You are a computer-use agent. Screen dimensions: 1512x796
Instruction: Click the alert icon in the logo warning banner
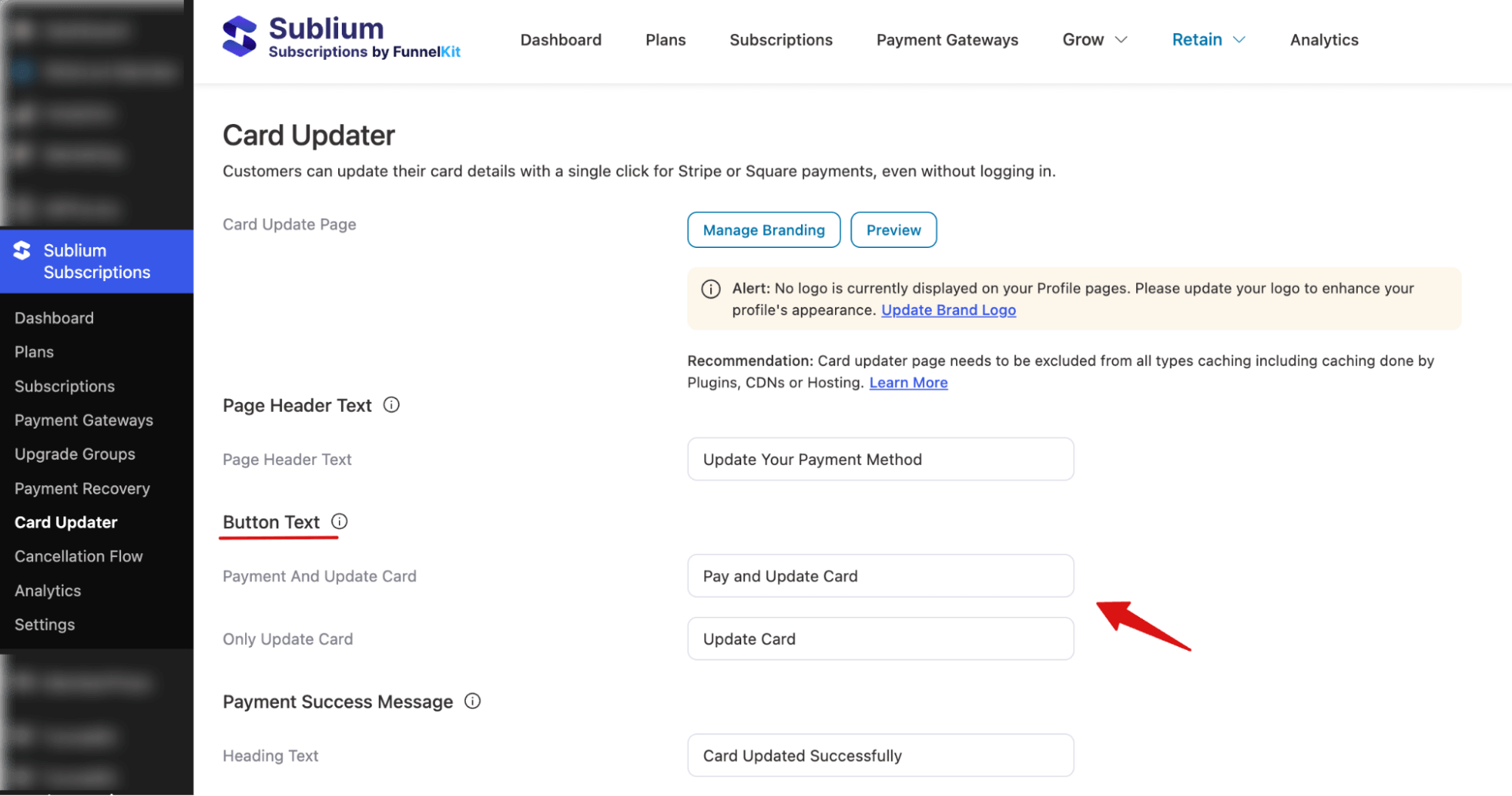(x=710, y=289)
